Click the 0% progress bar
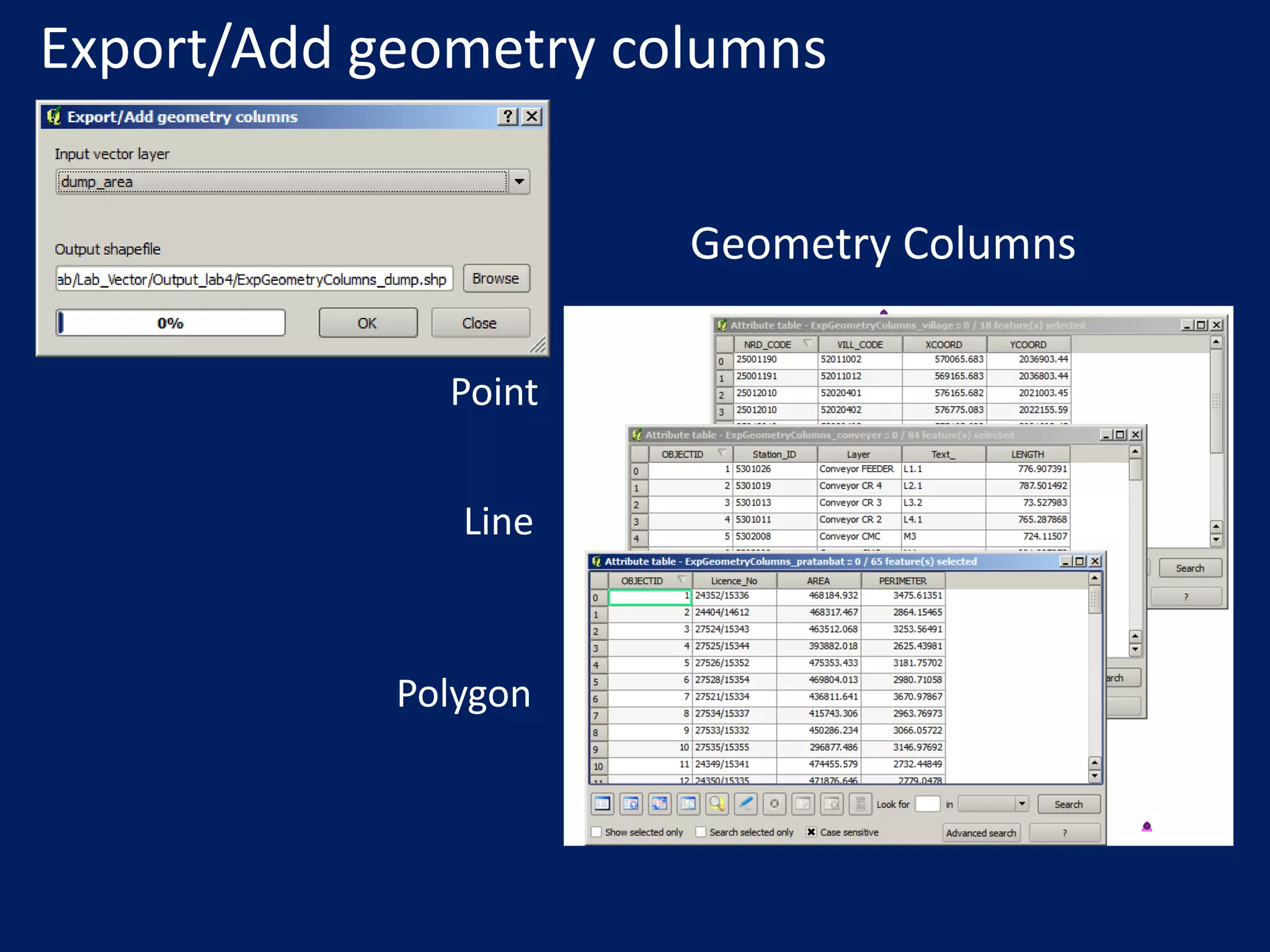 pyautogui.click(x=171, y=323)
